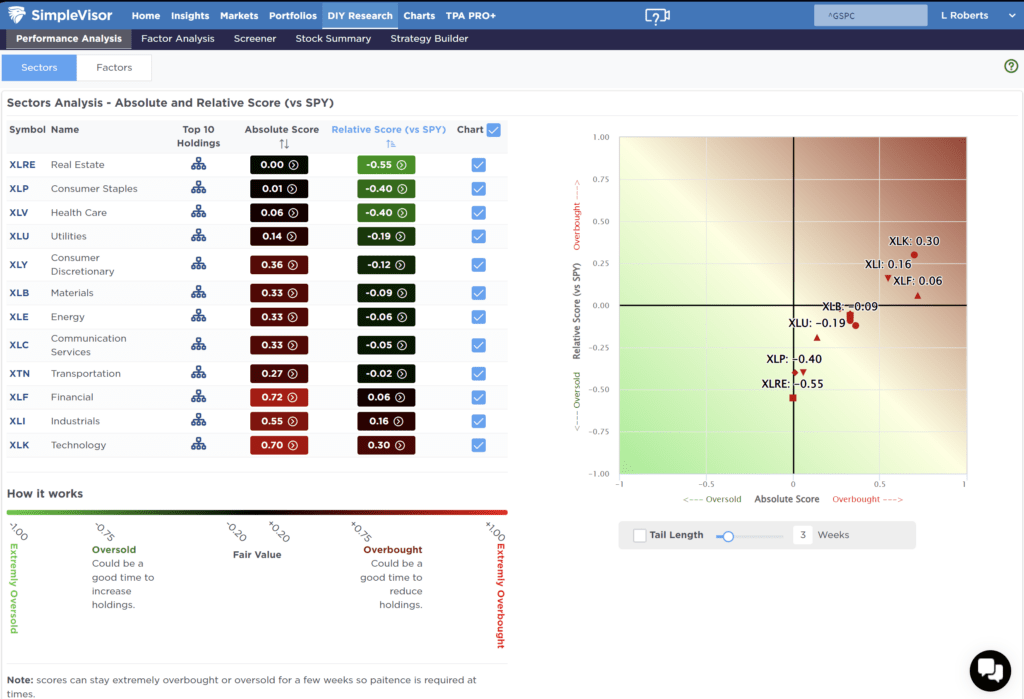The height and width of the screenshot is (699, 1024).
Task: Uncheck the chart checkbox for Utilities
Action: [478, 237]
